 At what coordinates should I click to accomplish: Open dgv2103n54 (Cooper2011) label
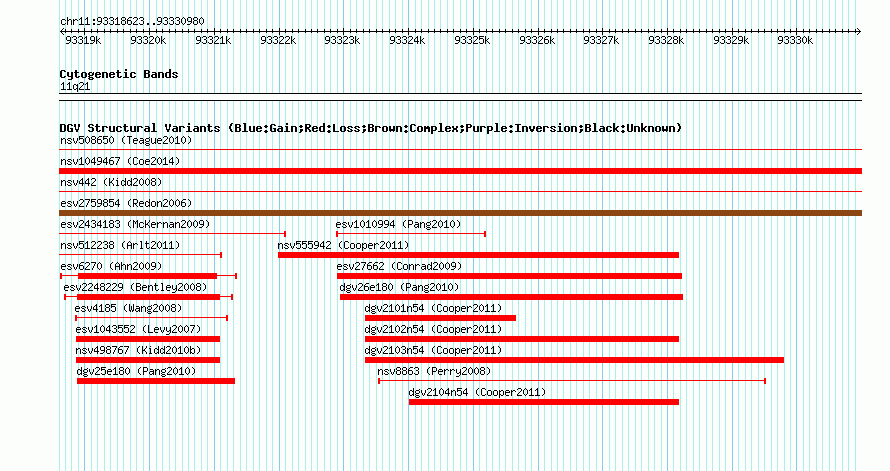433,350
